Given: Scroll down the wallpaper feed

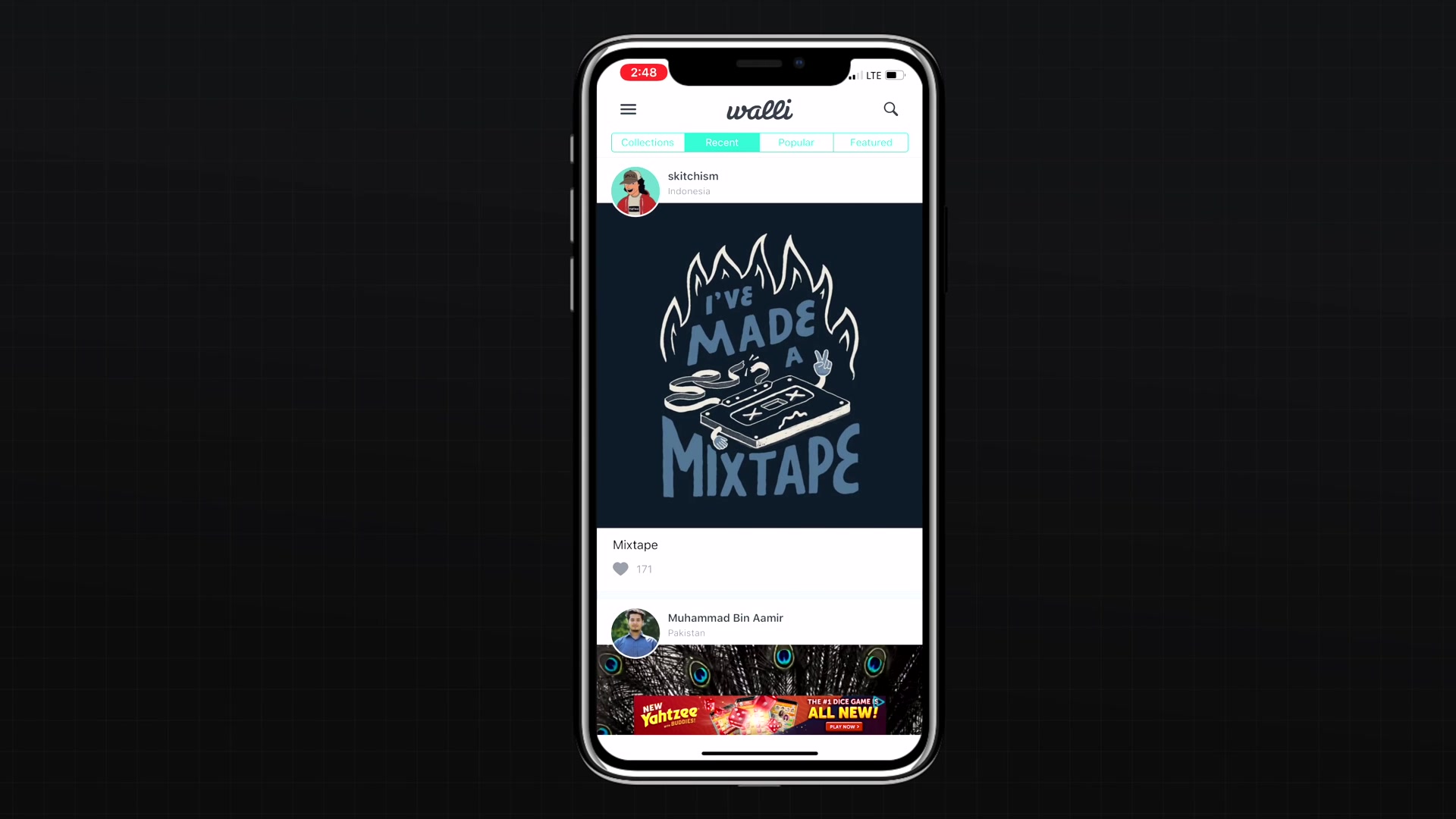Looking at the screenshot, I should [x=759, y=400].
